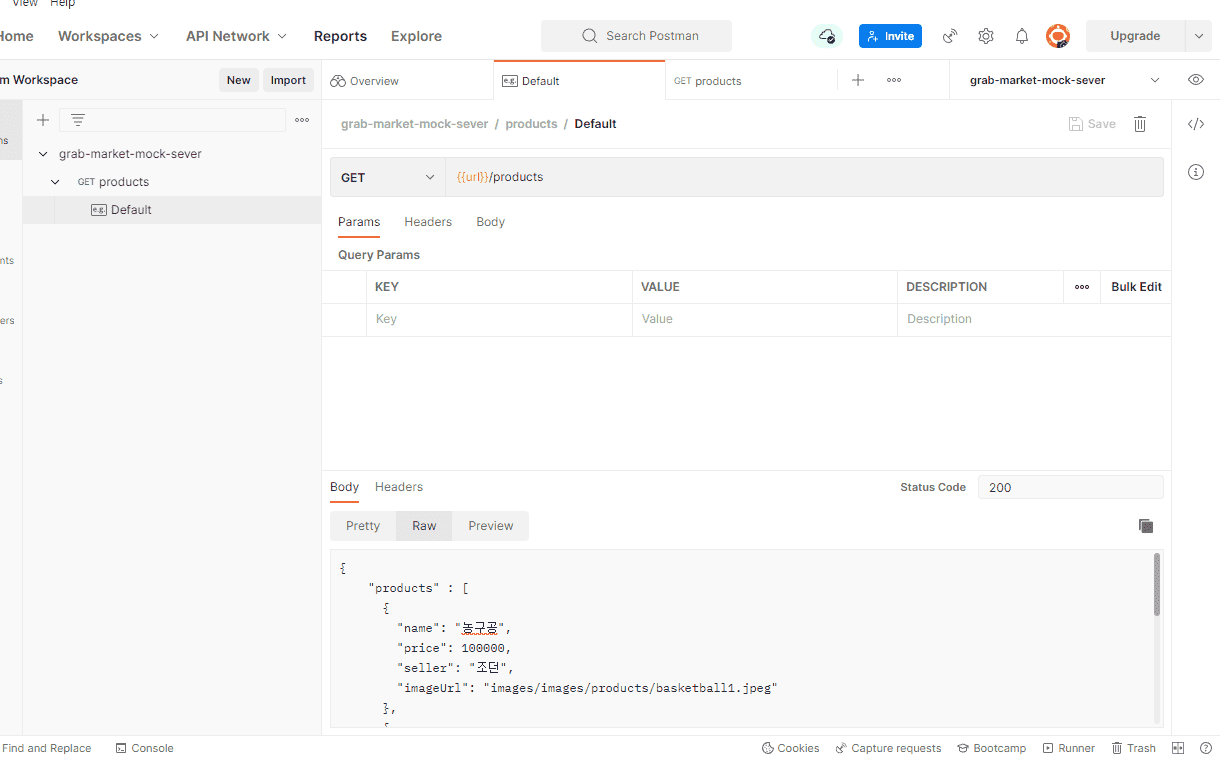Click Find and Replace in status bar
The height and width of the screenshot is (759, 1220).
(x=46, y=748)
